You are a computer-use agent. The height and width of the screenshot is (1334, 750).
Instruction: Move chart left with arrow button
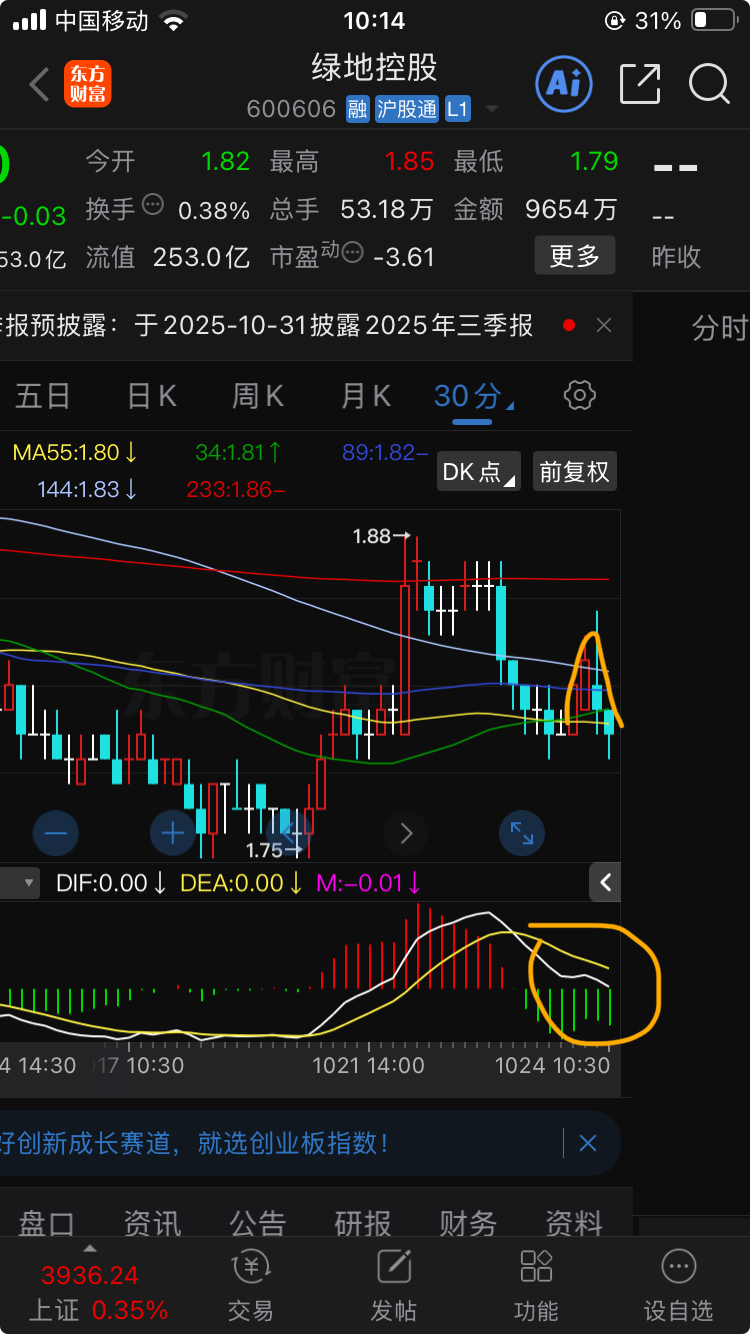pos(291,832)
